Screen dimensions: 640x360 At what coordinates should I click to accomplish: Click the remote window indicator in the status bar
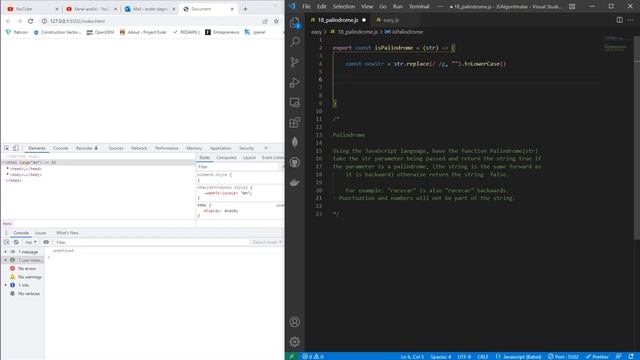(291, 356)
